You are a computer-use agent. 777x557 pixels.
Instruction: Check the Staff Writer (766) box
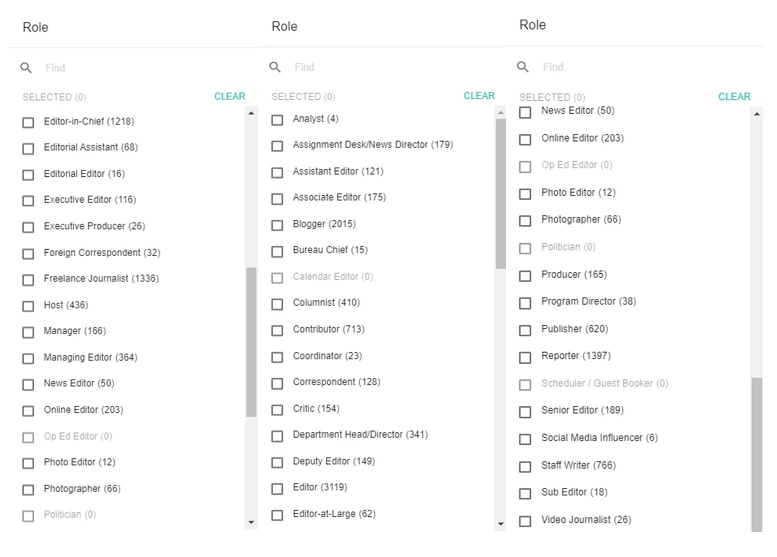(x=525, y=466)
